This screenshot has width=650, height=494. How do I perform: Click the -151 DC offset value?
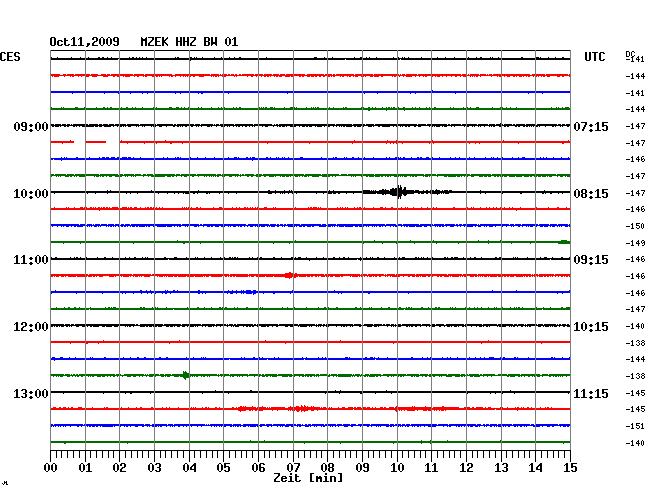[635, 426]
